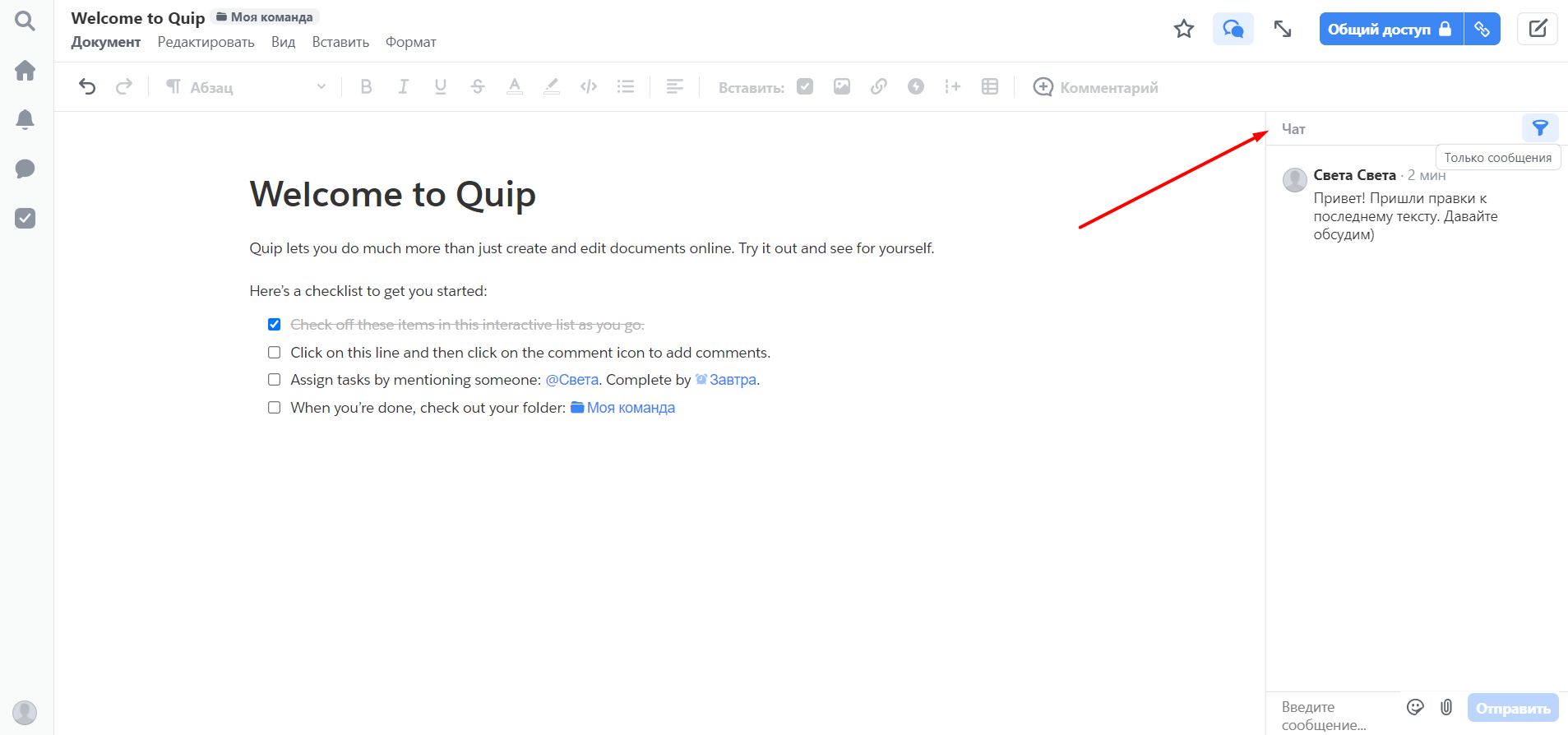The image size is (1568, 735).
Task: Go to home via sidebar icon
Action: coord(25,71)
